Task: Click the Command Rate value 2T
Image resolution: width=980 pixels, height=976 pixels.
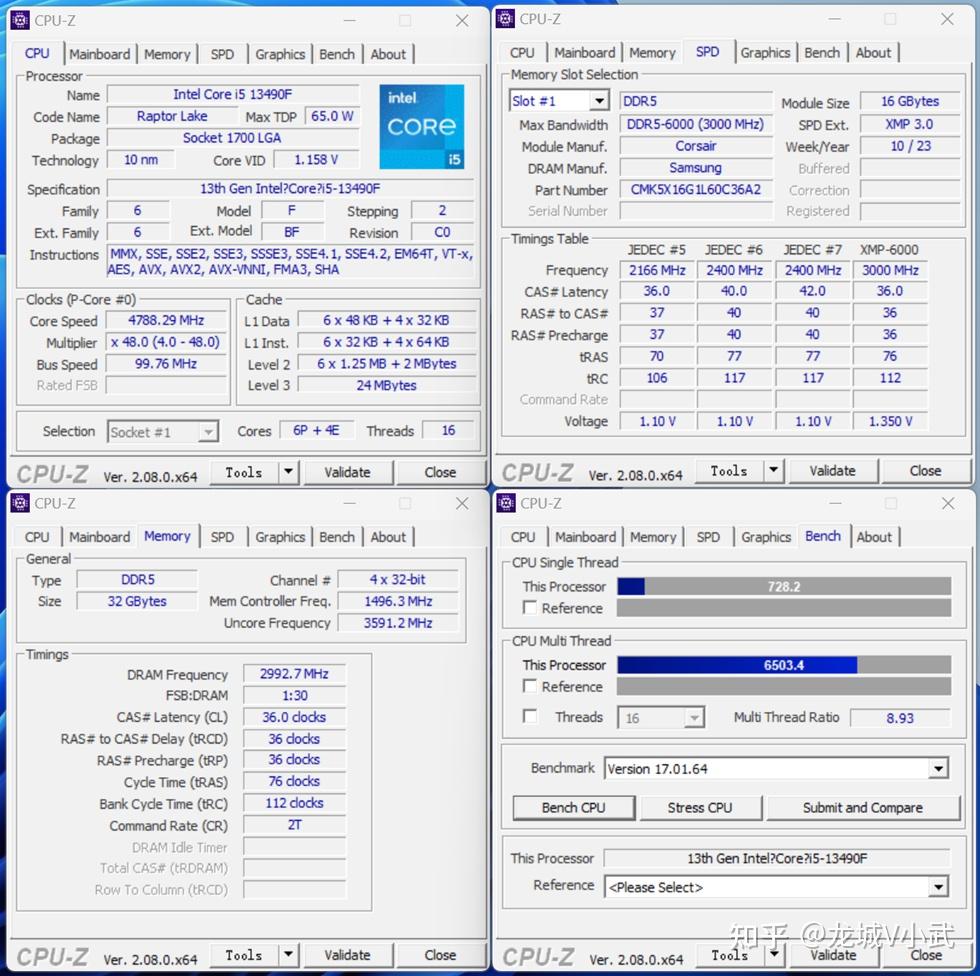Action: [294, 825]
